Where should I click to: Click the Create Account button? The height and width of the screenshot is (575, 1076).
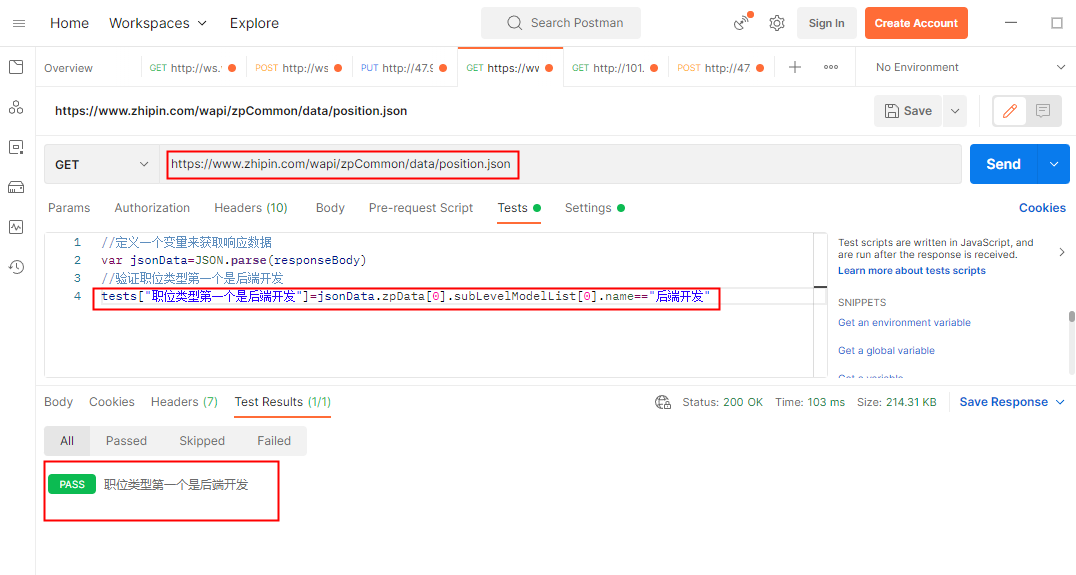pyautogui.click(x=916, y=23)
